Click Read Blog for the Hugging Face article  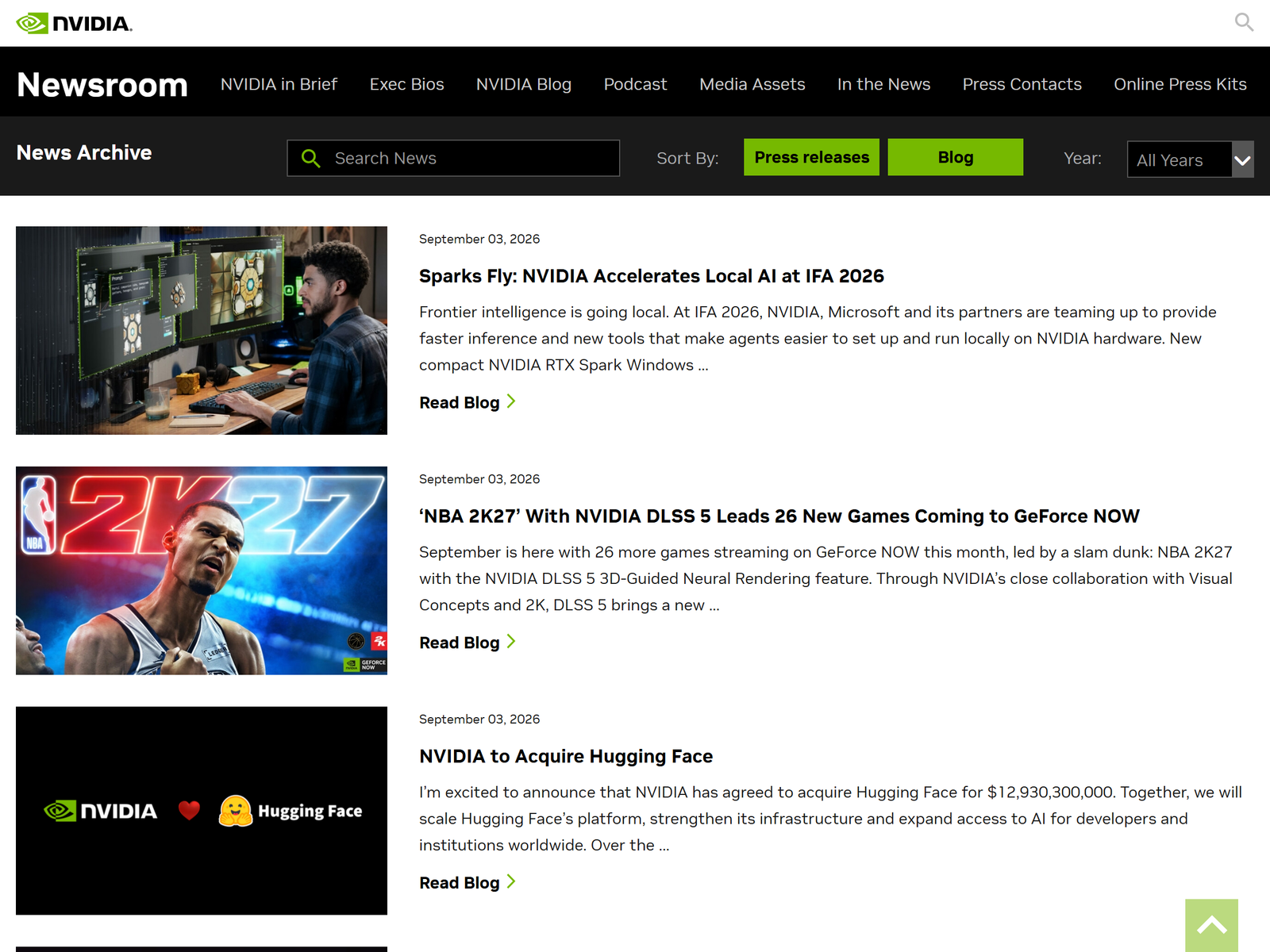(460, 882)
